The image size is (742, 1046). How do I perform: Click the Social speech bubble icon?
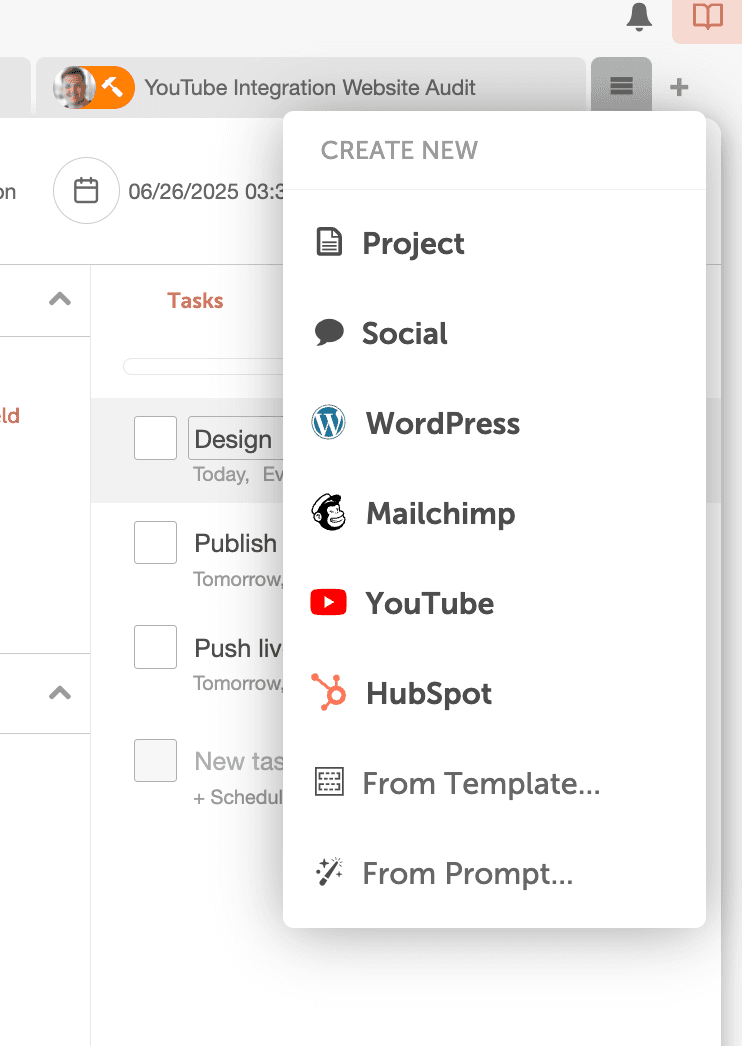(x=329, y=332)
